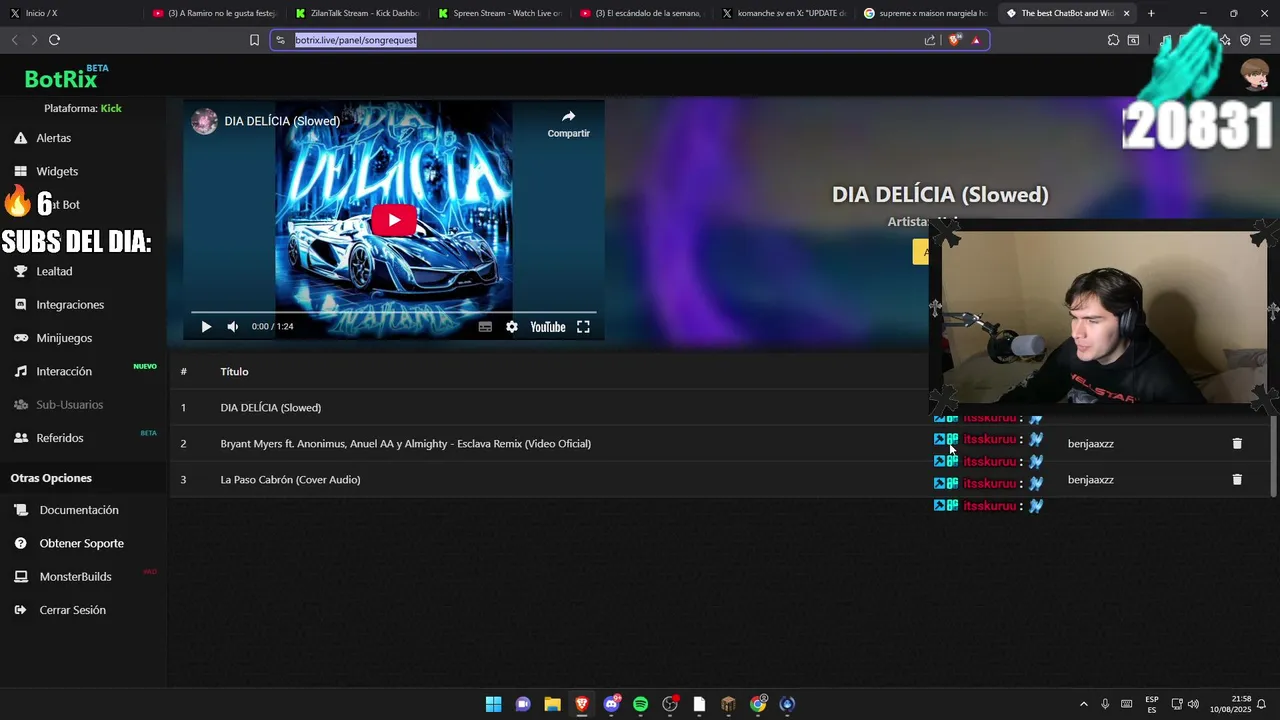The image size is (1280, 720).
Task: Mute the YouTube player volume
Action: click(x=232, y=327)
